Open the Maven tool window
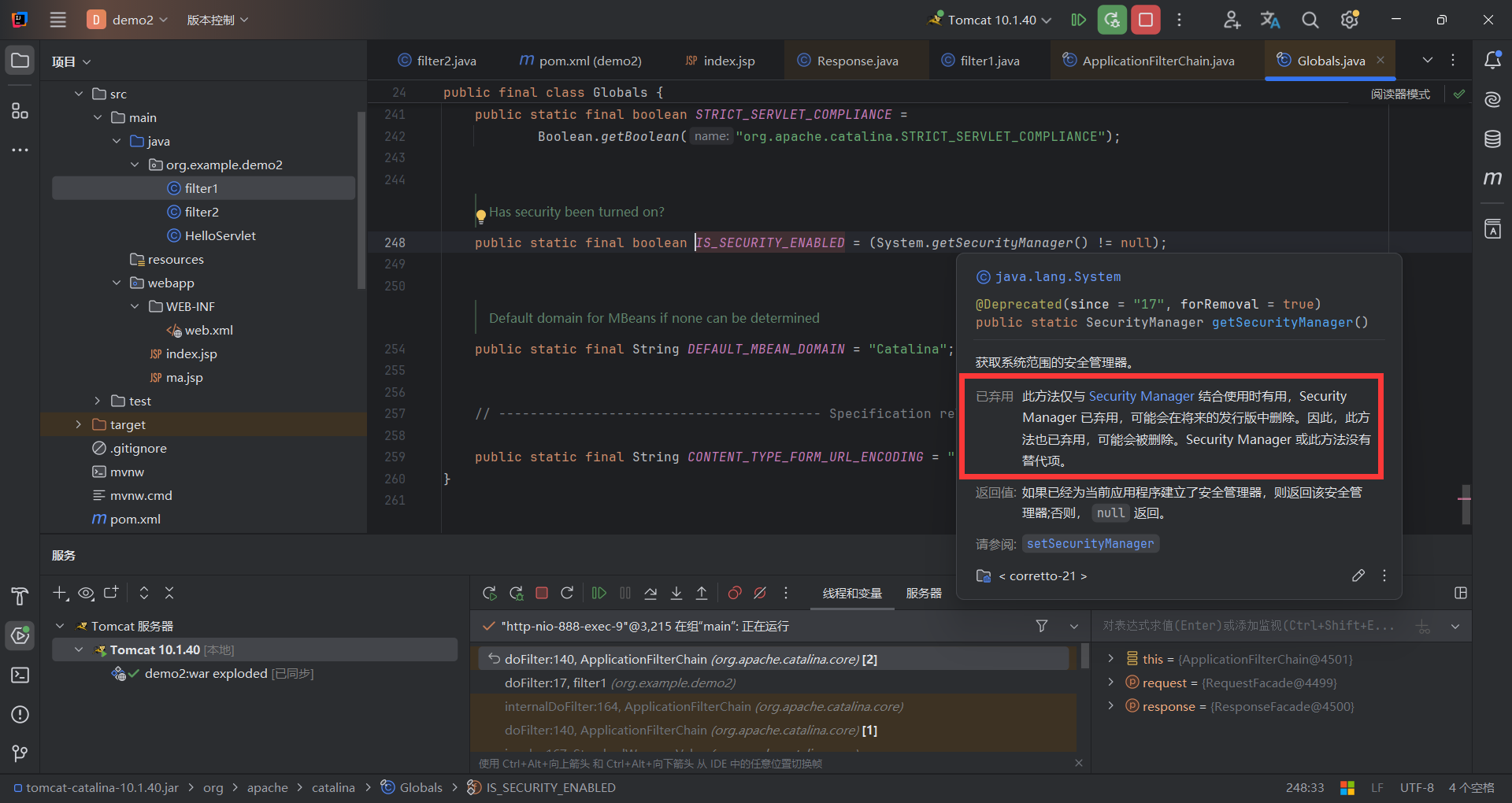1512x803 pixels. tap(1492, 179)
